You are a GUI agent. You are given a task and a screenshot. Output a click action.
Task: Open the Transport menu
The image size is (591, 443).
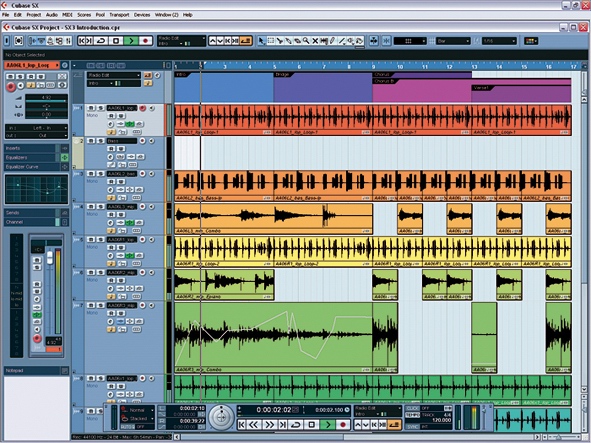coord(119,15)
